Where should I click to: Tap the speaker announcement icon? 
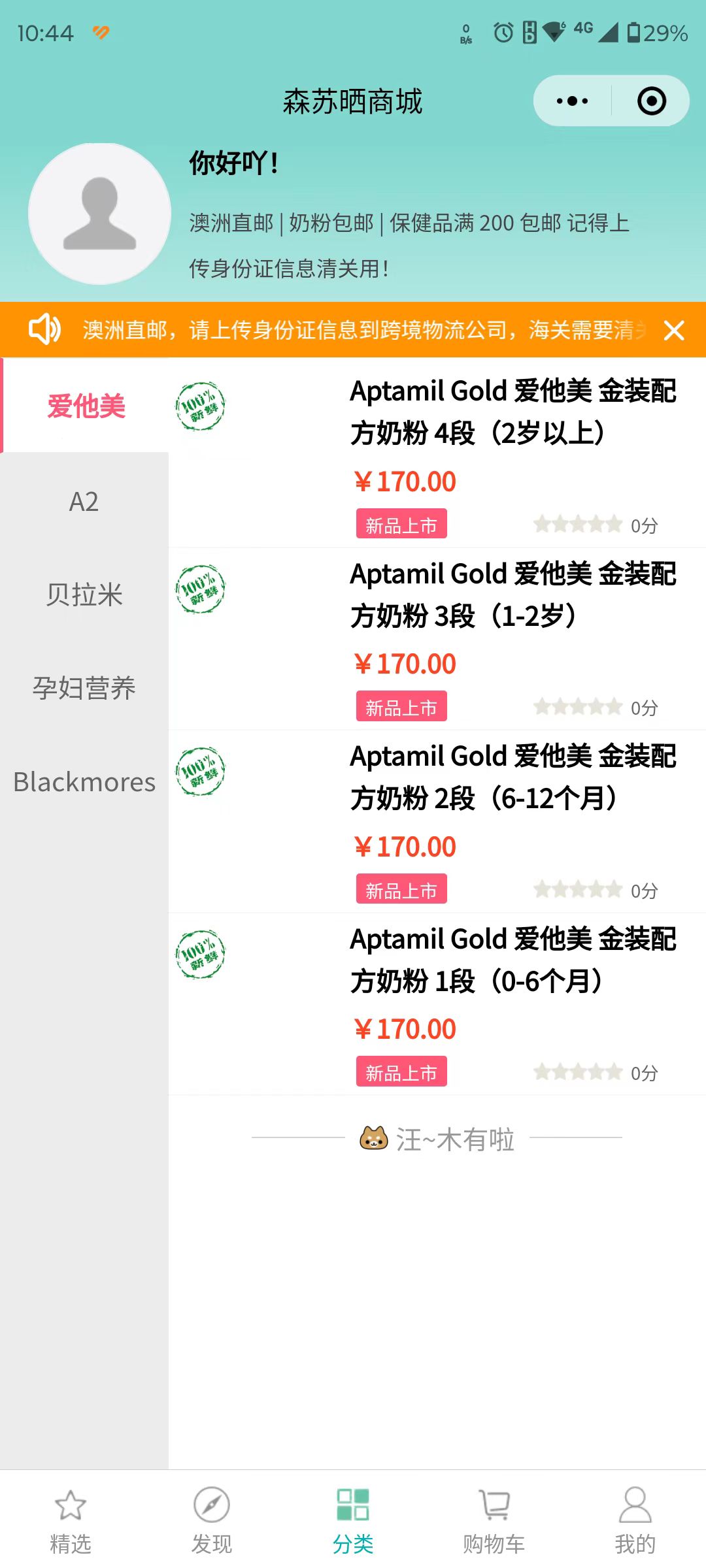click(x=44, y=329)
